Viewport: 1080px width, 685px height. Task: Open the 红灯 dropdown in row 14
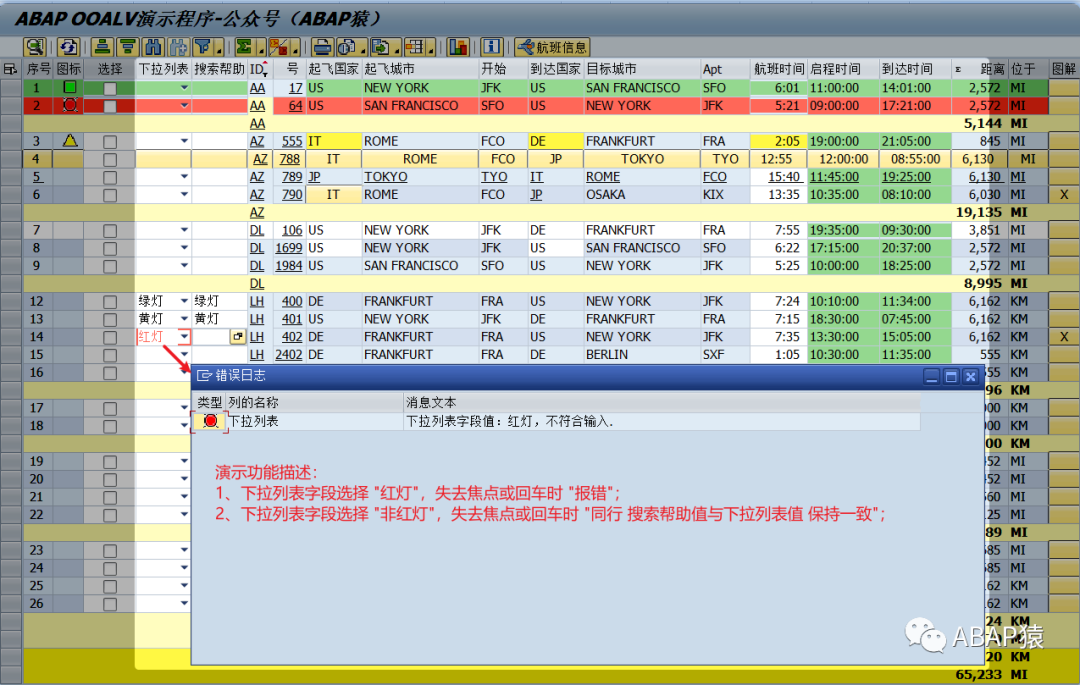(x=184, y=337)
